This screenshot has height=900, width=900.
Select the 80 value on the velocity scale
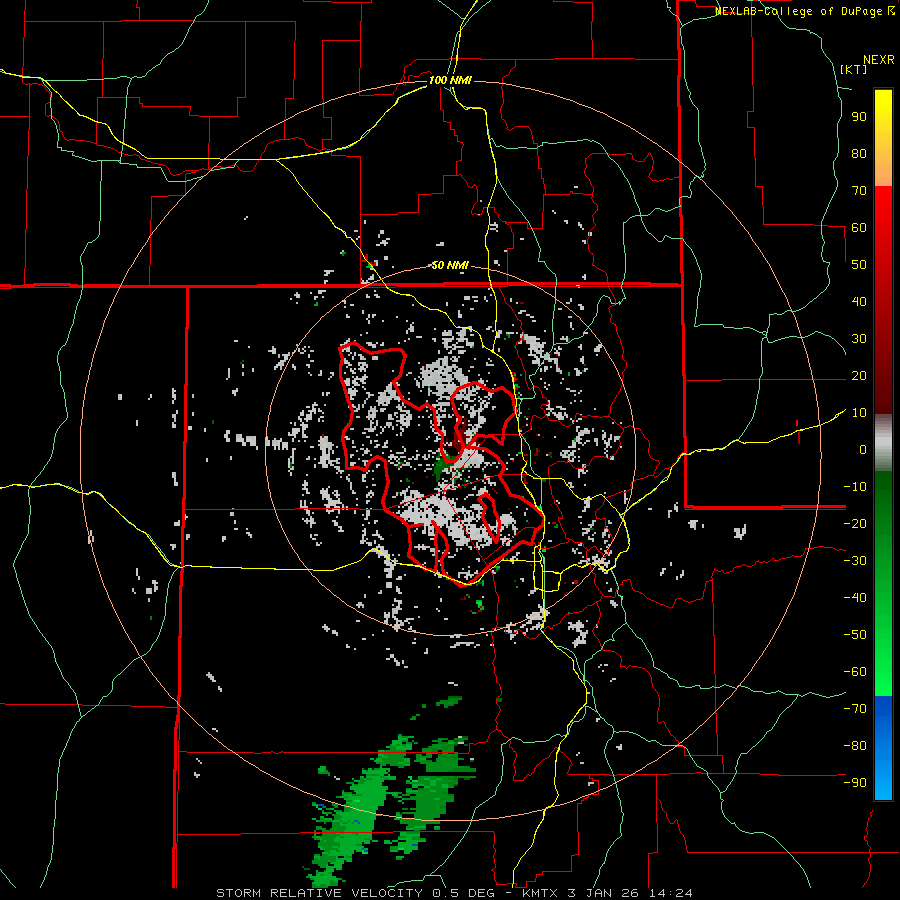(859, 154)
